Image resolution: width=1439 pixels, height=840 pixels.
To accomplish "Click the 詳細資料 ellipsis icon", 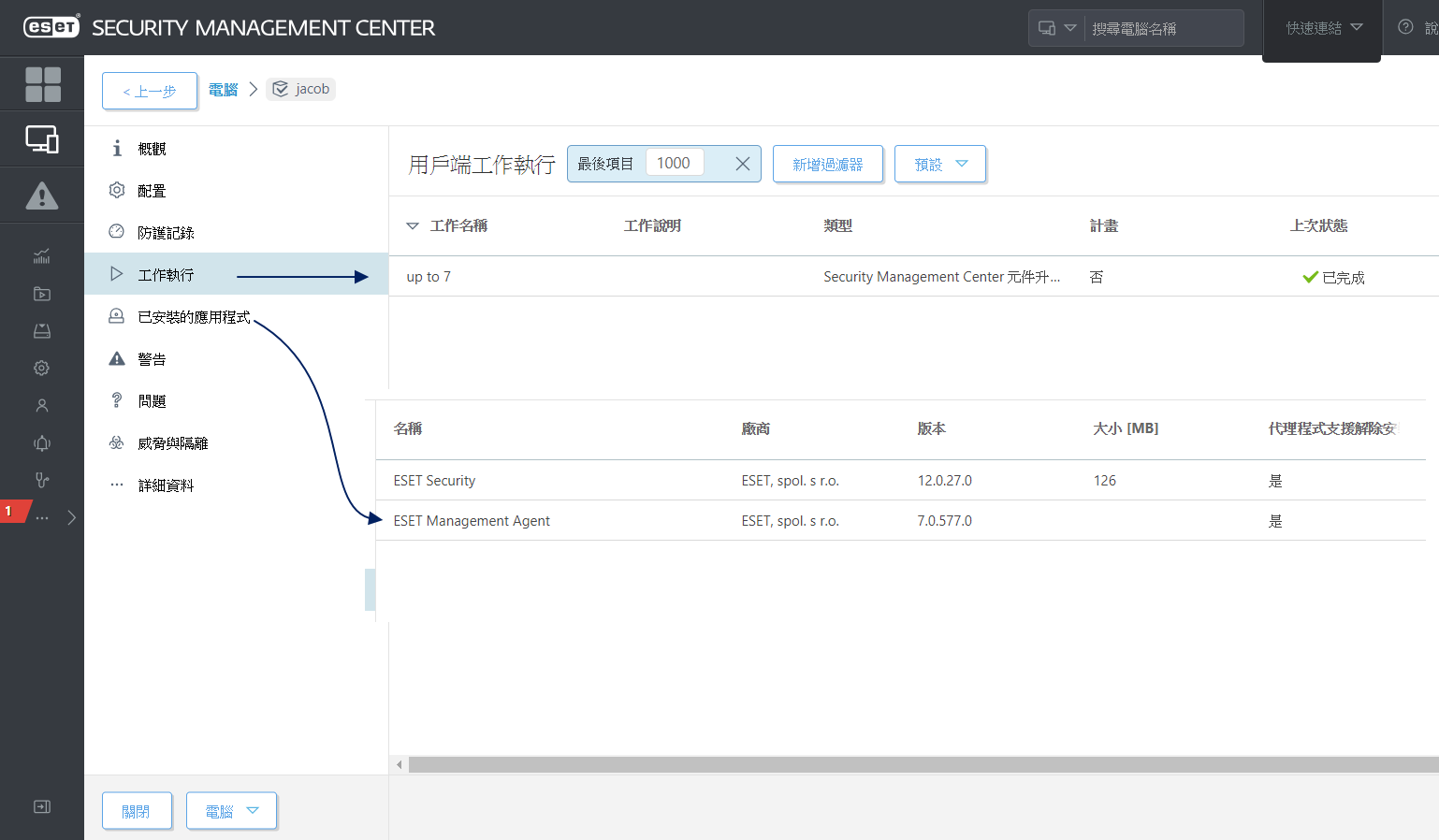I will pyautogui.click(x=117, y=485).
